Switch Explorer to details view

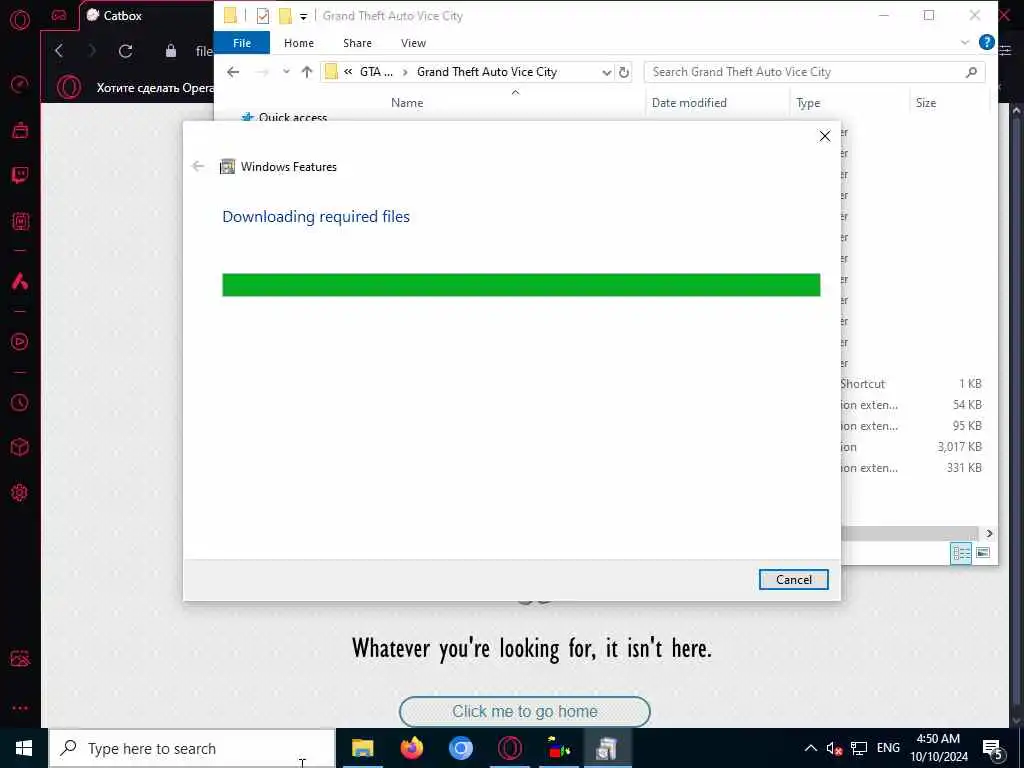(961, 553)
